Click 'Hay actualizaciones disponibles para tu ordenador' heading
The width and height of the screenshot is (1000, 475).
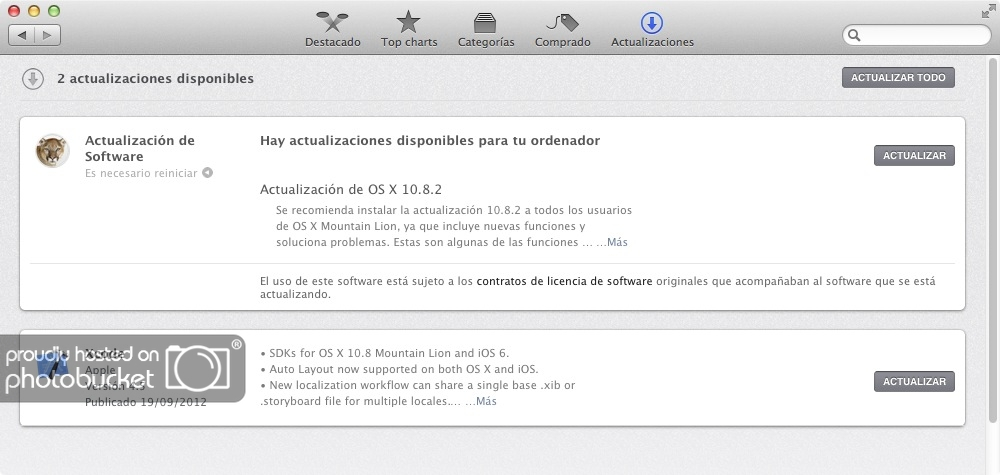430,140
